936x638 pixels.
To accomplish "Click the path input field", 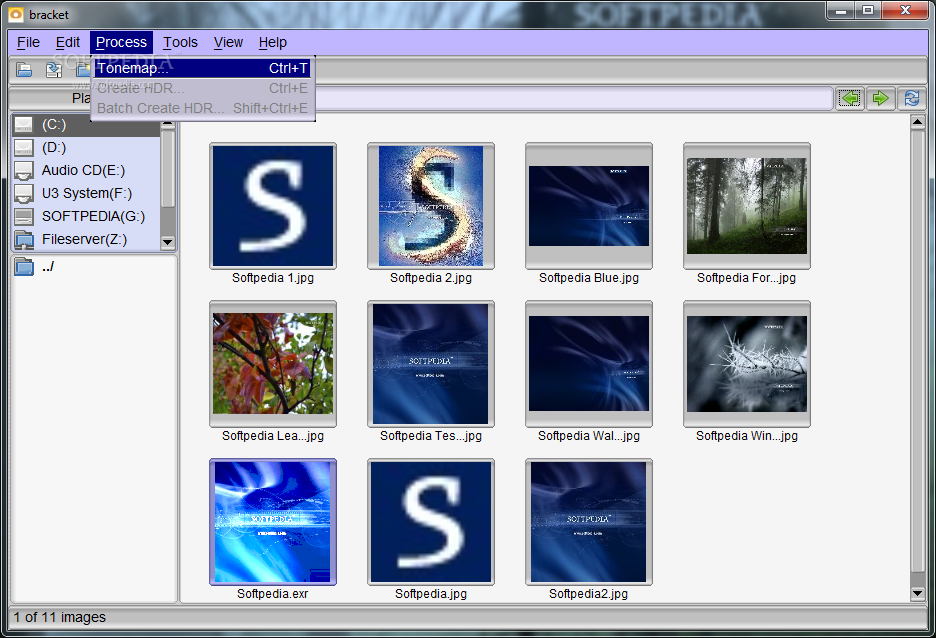I will pos(573,98).
